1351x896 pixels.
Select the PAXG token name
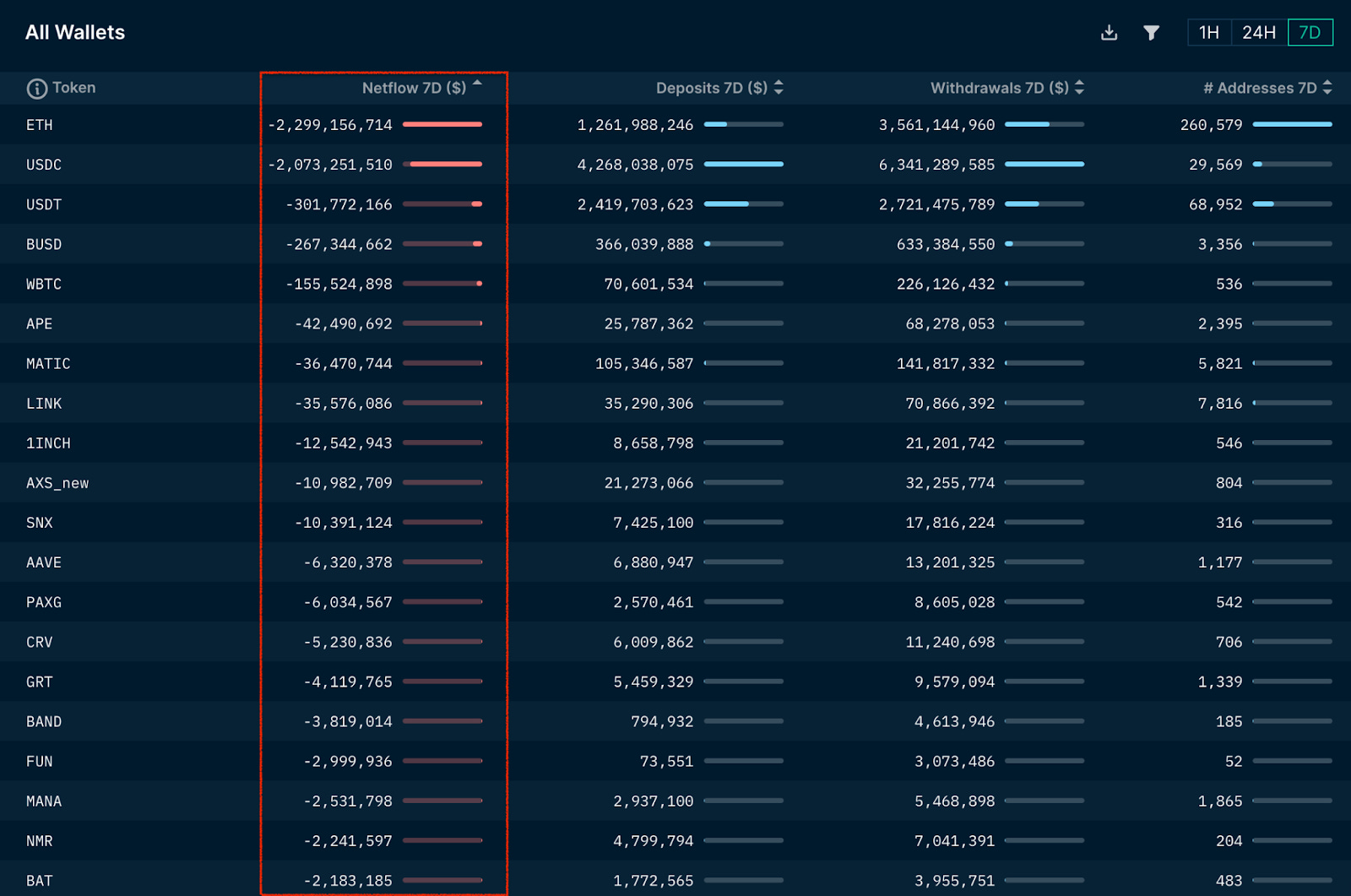(x=44, y=602)
